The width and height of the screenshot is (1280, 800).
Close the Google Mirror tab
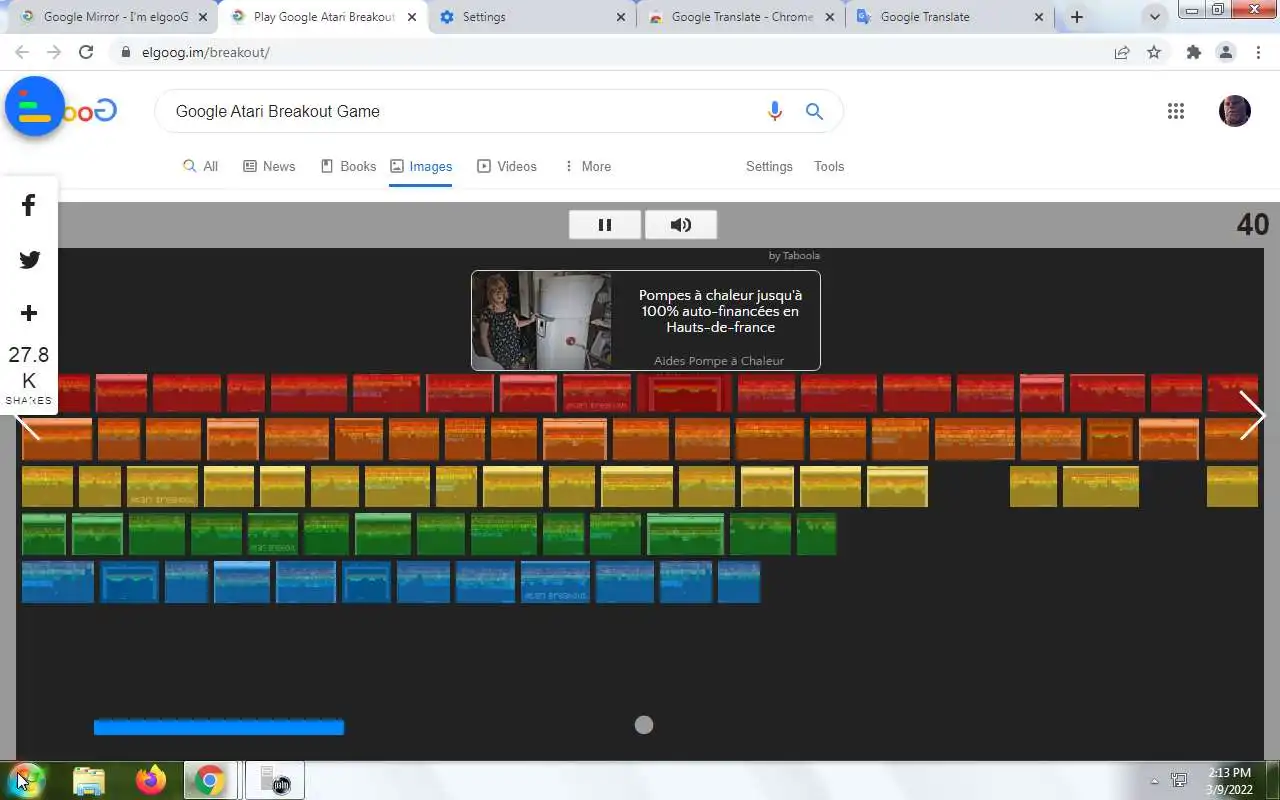click(x=203, y=17)
